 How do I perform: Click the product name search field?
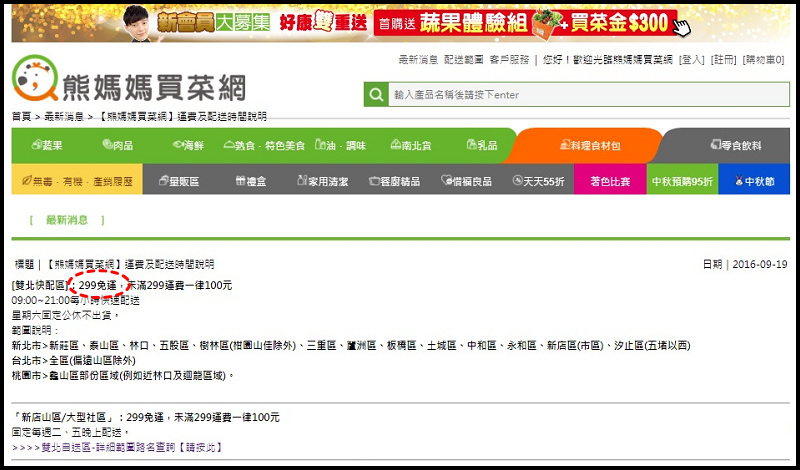tap(589, 94)
